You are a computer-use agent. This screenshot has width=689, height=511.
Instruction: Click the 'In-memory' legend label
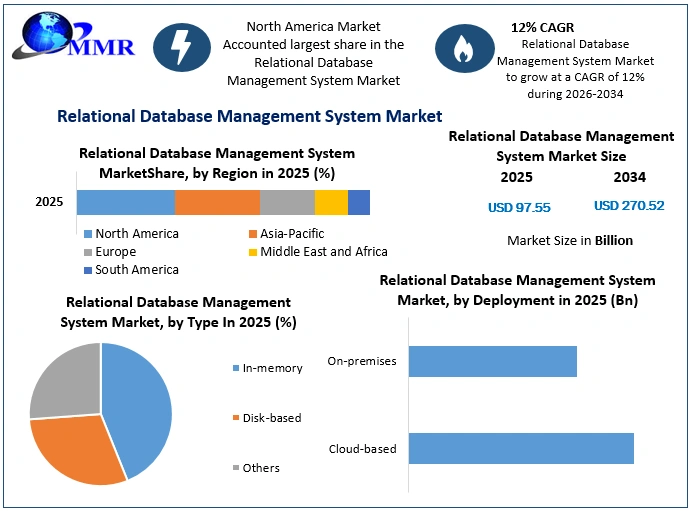(272, 368)
